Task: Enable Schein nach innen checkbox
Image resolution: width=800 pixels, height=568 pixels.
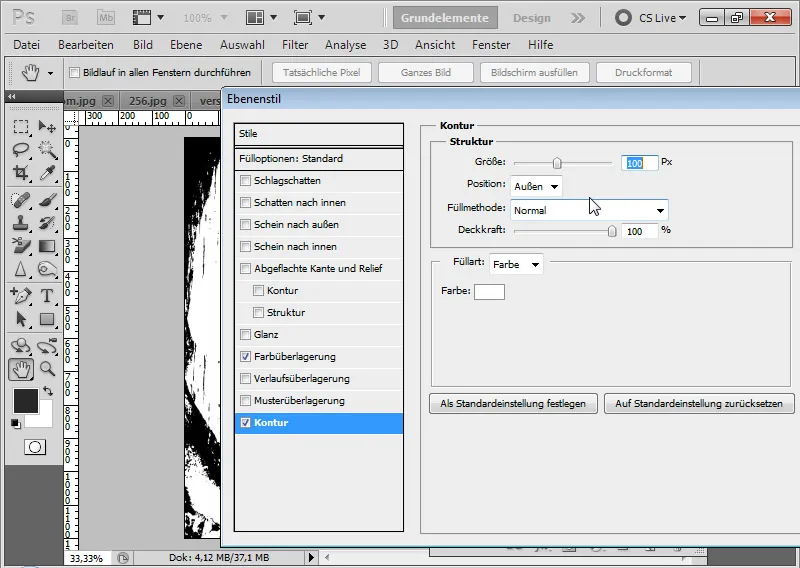Action: pyautogui.click(x=245, y=246)
